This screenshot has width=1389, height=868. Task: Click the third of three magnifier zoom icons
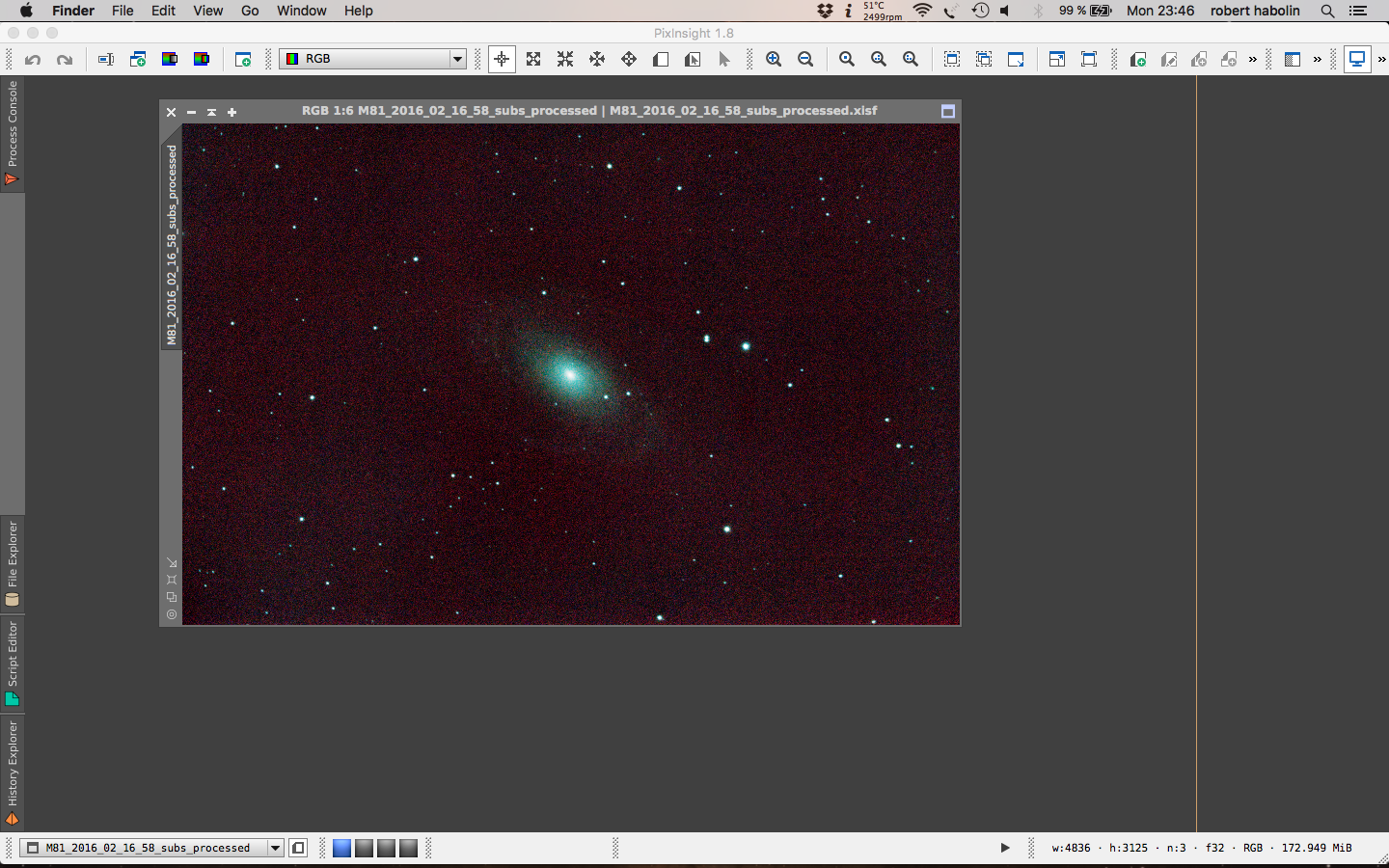(x=911, y=59)
